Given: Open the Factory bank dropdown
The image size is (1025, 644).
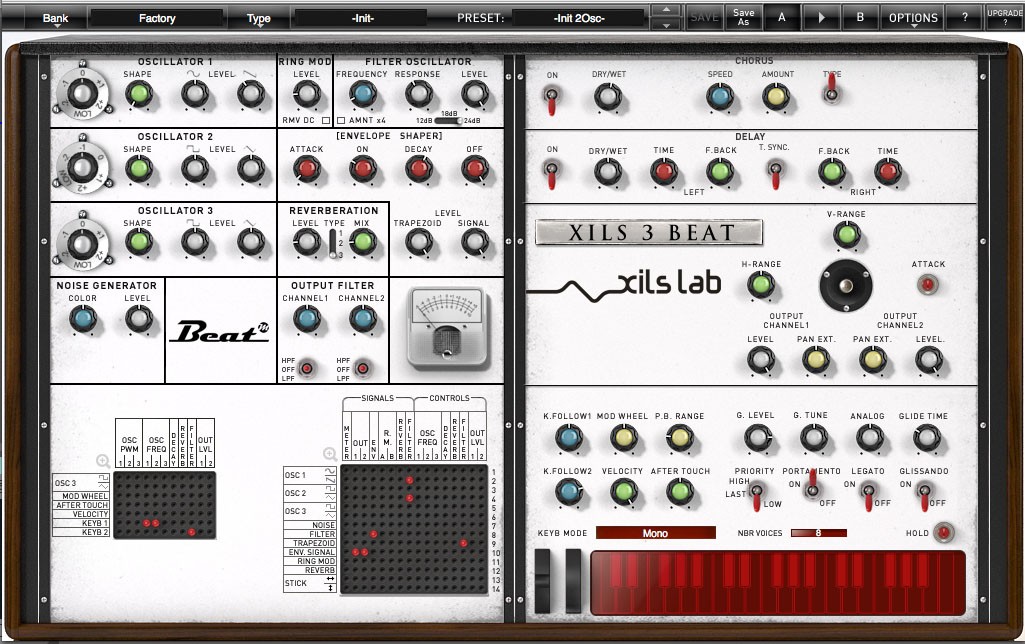Looking at the screenshot, I should point(157,18).
